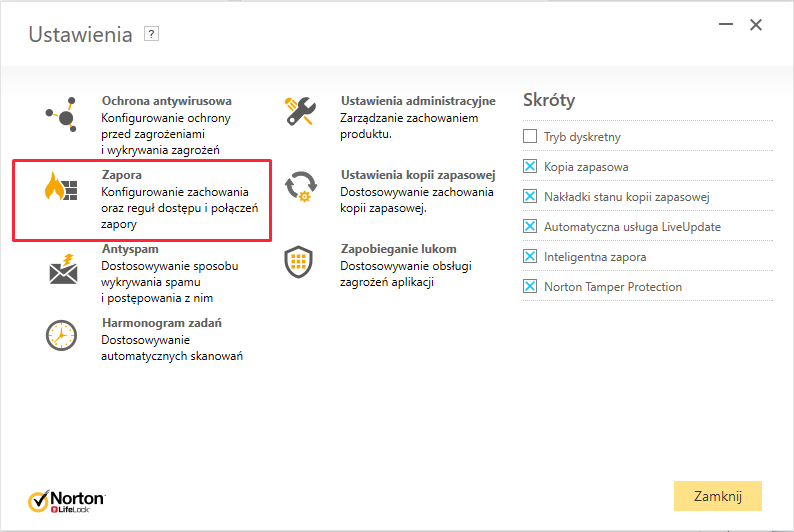Click the Norton LifeLock logo
The image size is (794, 532).
pyautogui.click(x=66, y=501)
